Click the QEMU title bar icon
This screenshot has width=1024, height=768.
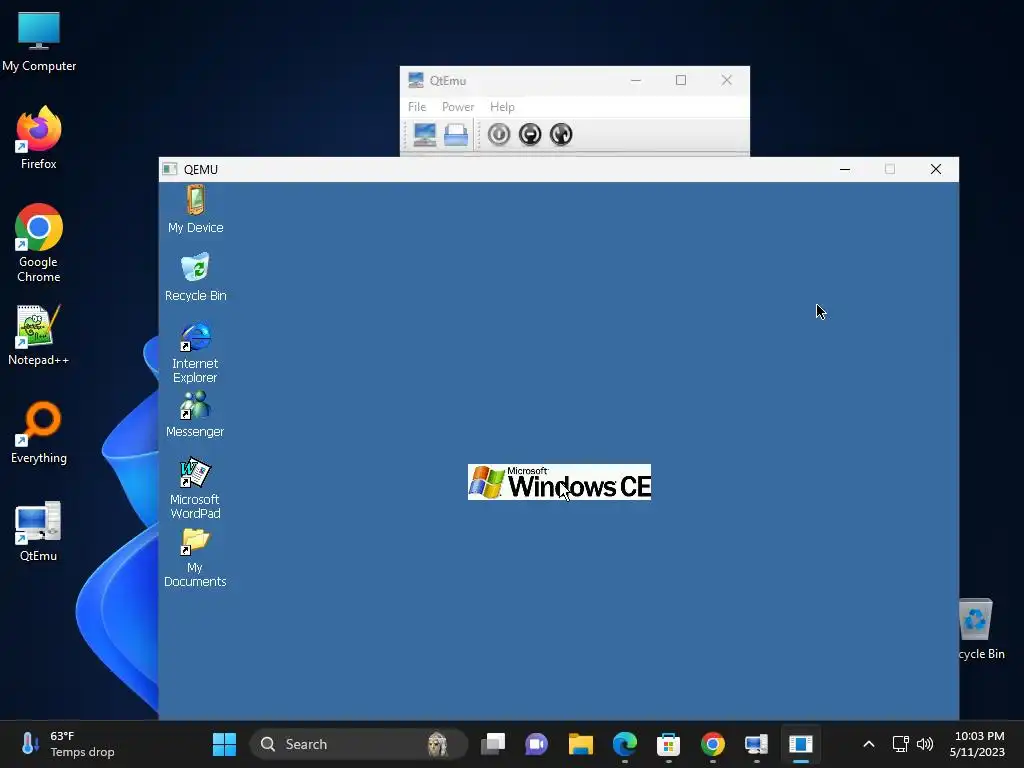click(170, 169)
